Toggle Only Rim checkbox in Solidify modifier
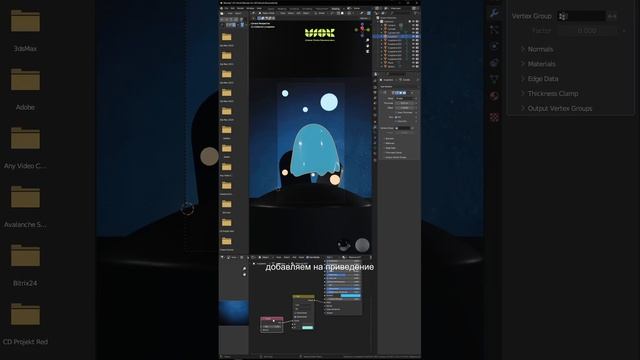Viewport: 640px width, 360px height. [396, 121]
